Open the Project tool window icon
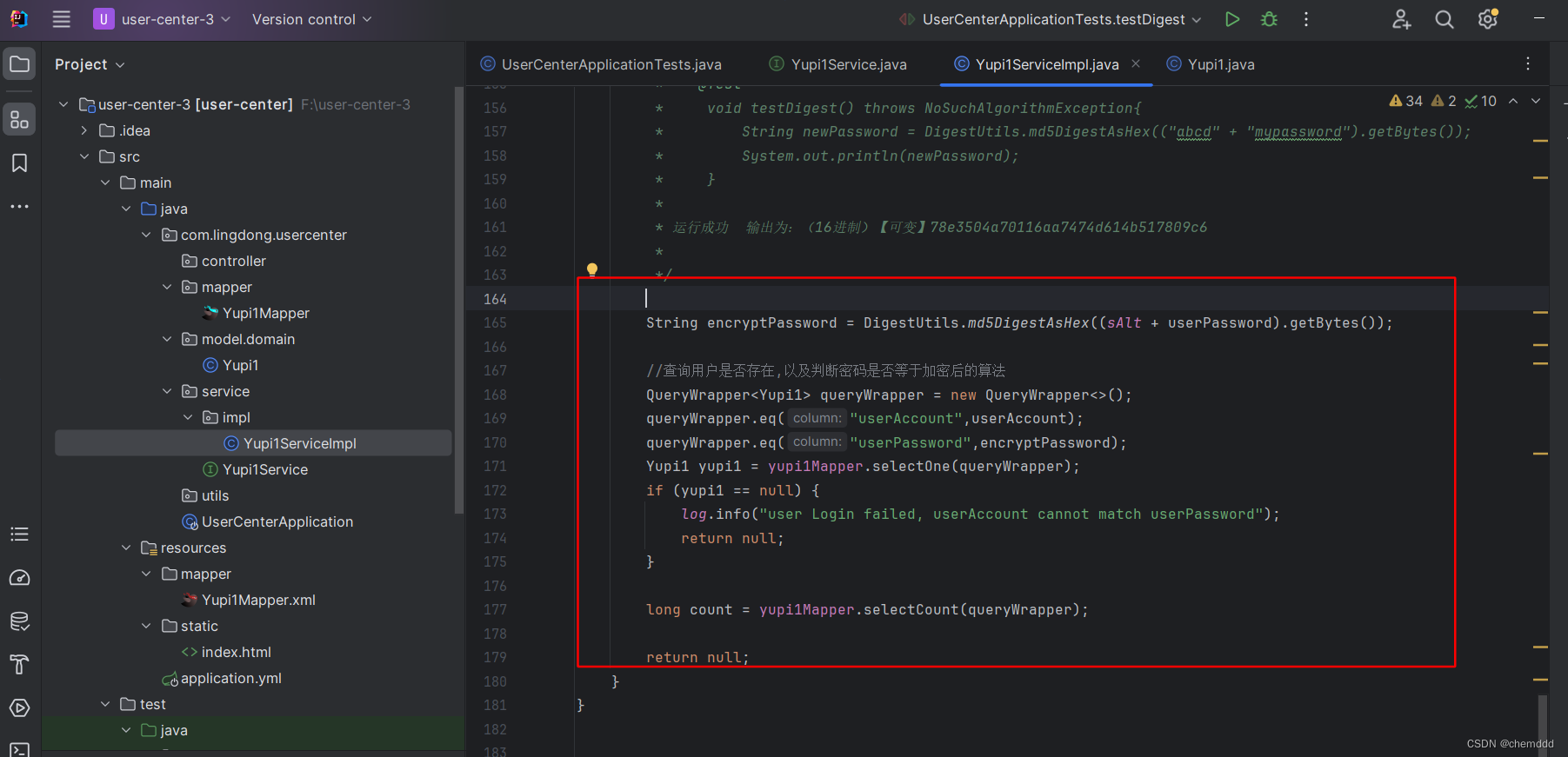This screenshot has height=757, width=1568. click(x=19, y=64)
